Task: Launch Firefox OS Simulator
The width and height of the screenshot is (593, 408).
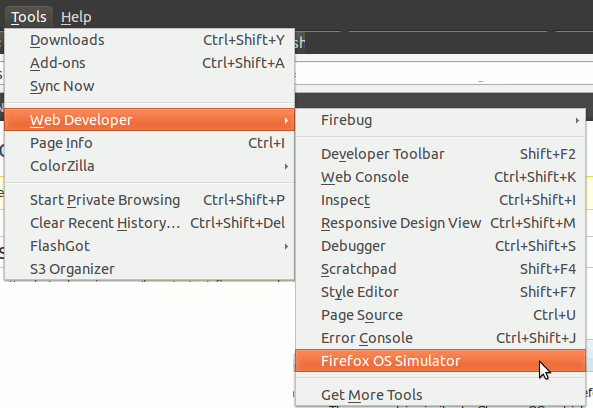Action: tap(441, 361)
